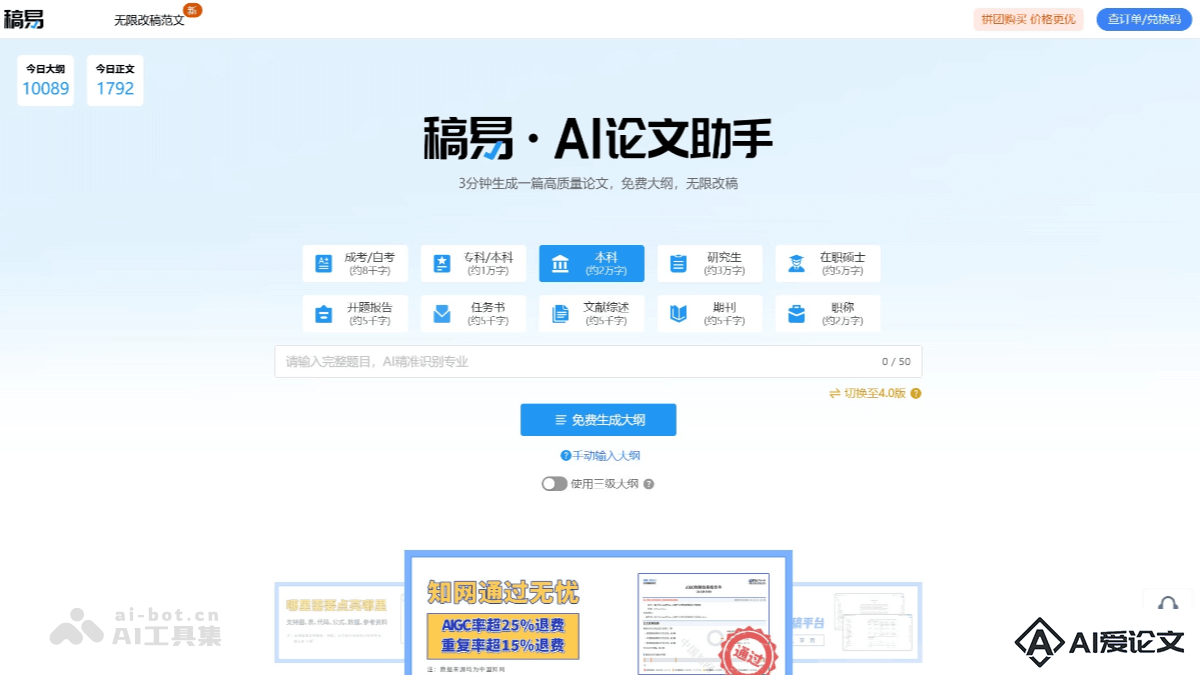Click 切换至4.0版 switch link
Image resolution: width=1200 pixels, height=675 pixels.
(867, 394)
